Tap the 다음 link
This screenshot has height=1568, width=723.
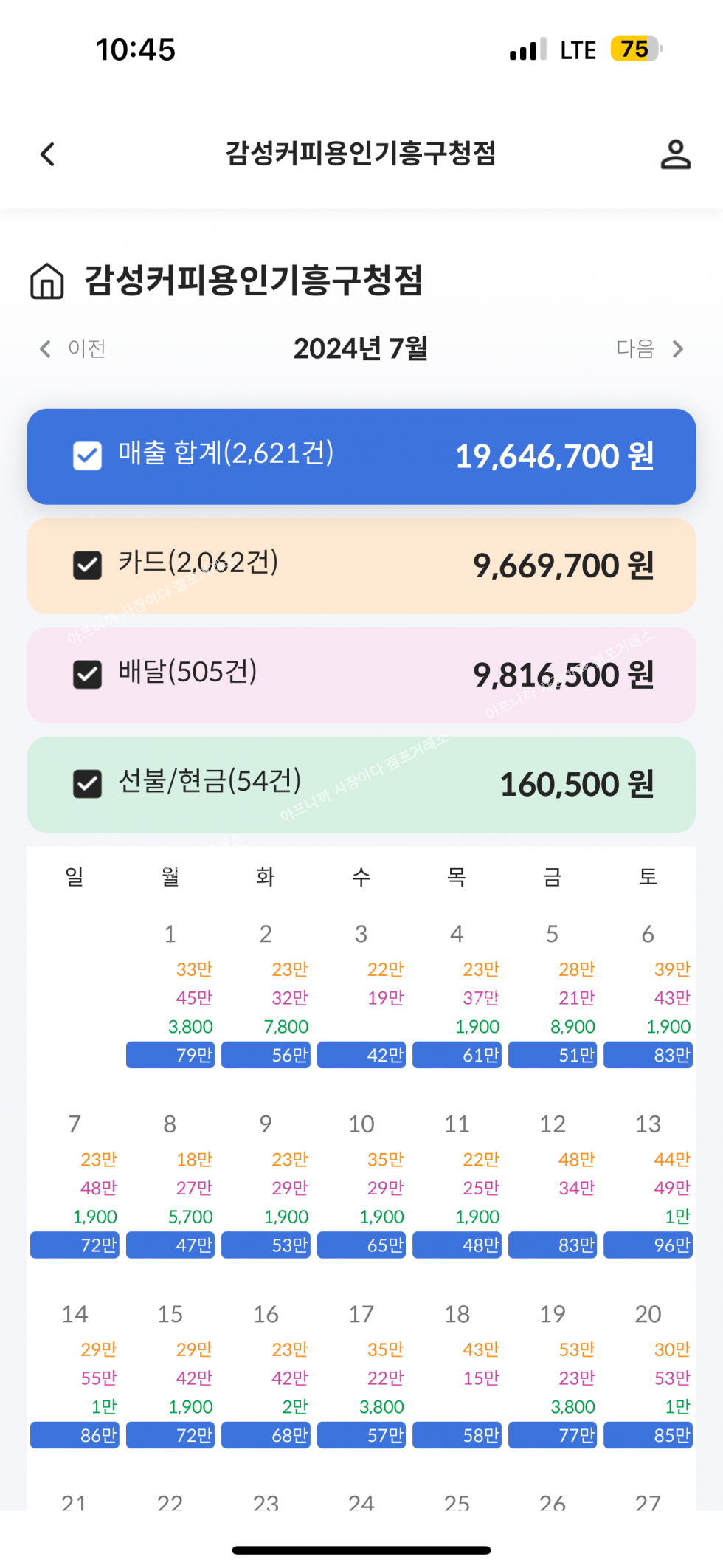(x=635, y=348)
